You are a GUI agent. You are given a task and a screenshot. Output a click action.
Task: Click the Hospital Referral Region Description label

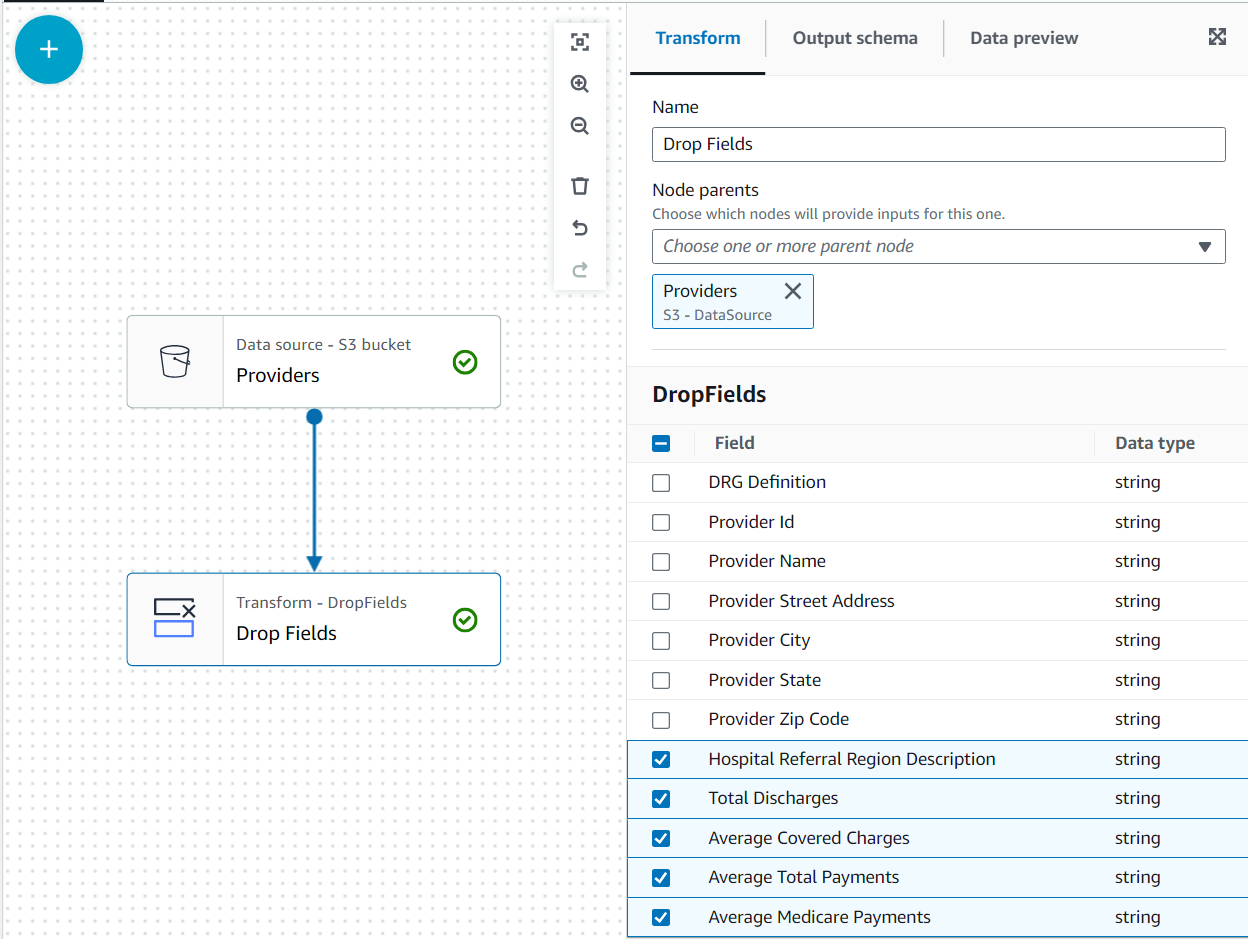click(852, 759)
